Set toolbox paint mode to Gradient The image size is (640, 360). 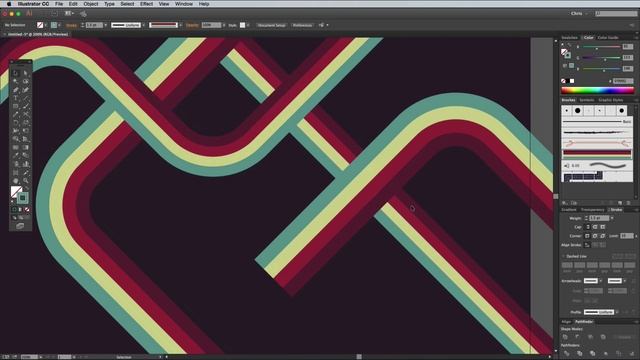[20, 209]
